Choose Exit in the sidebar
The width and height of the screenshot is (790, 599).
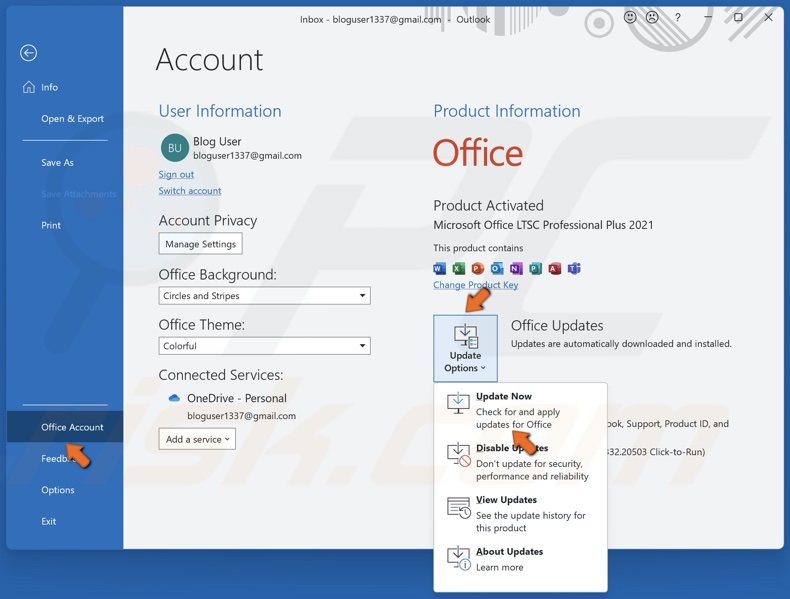(x=48, y=521)
